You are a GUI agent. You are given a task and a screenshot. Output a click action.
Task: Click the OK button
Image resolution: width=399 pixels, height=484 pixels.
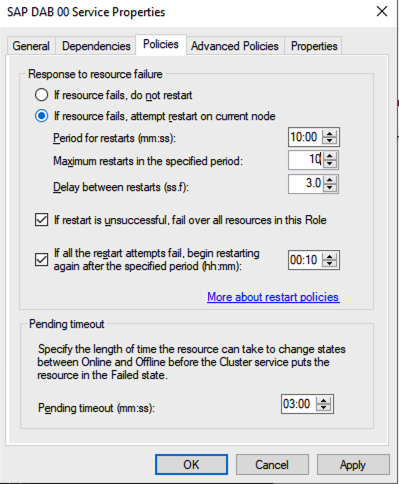point(191,464)
